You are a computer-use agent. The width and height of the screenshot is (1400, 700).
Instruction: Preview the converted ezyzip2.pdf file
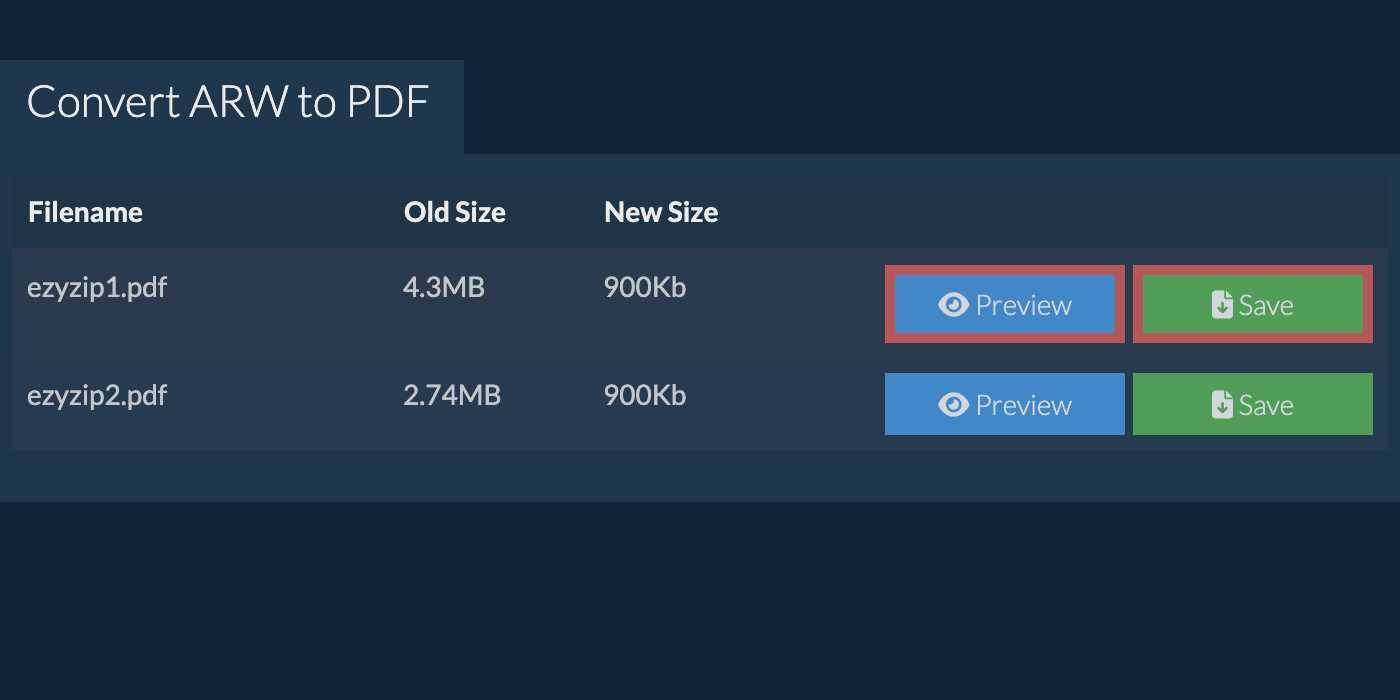(1004, 404)
